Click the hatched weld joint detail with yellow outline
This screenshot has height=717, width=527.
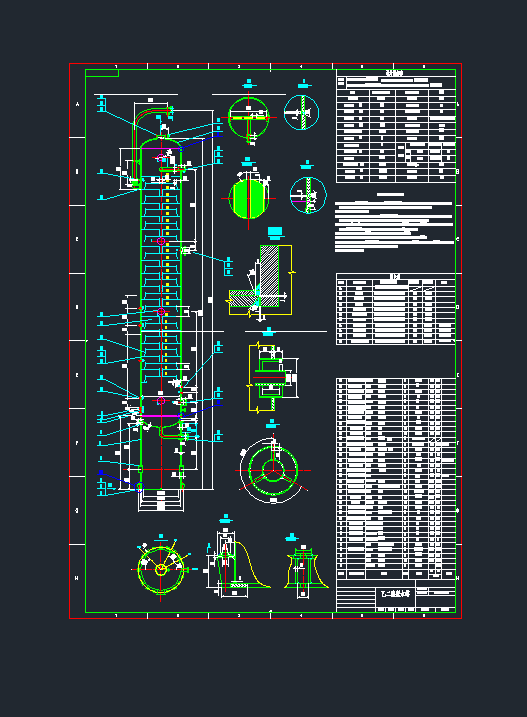point(260,280)
